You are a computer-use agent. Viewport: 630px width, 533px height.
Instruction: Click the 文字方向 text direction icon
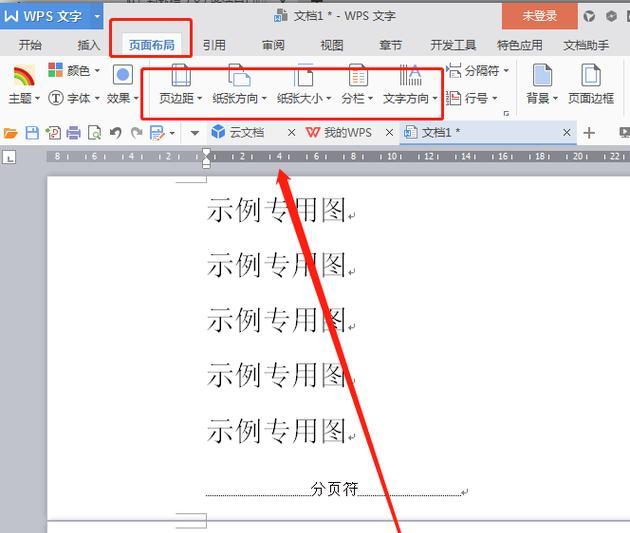[x=410, y=75]
